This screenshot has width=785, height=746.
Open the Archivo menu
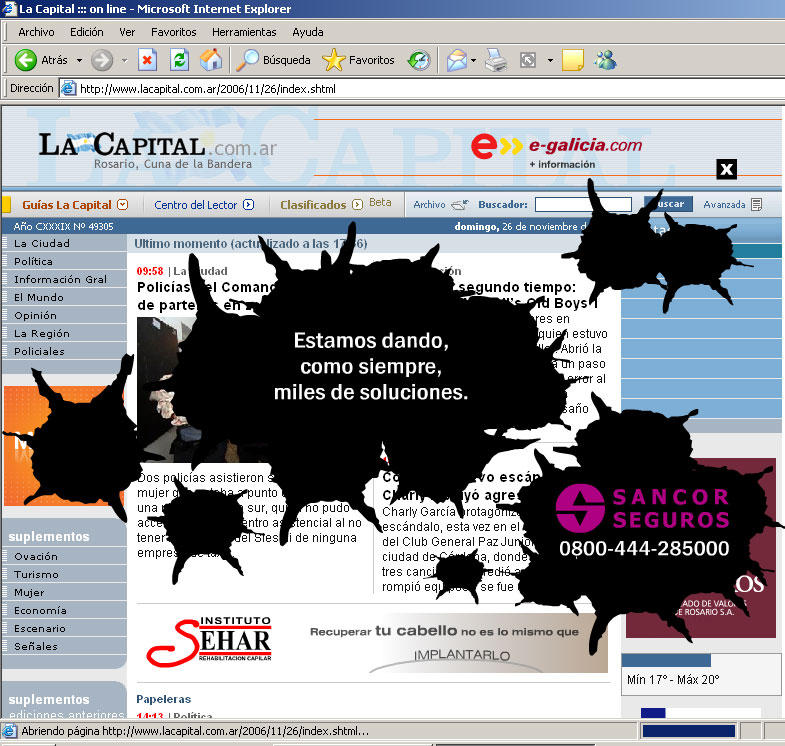(36, 32)
